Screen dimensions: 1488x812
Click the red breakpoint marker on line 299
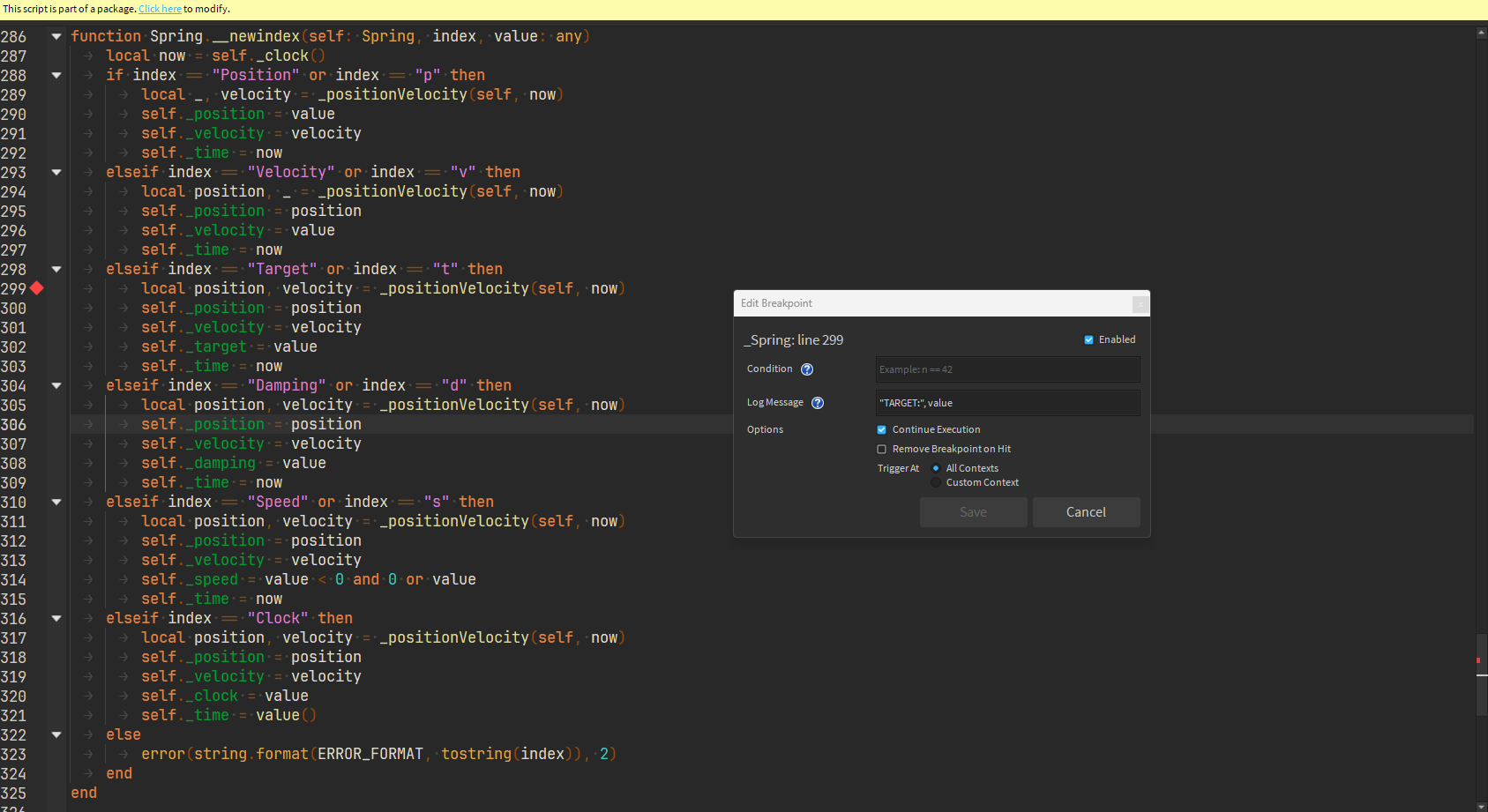pos(37,288)
